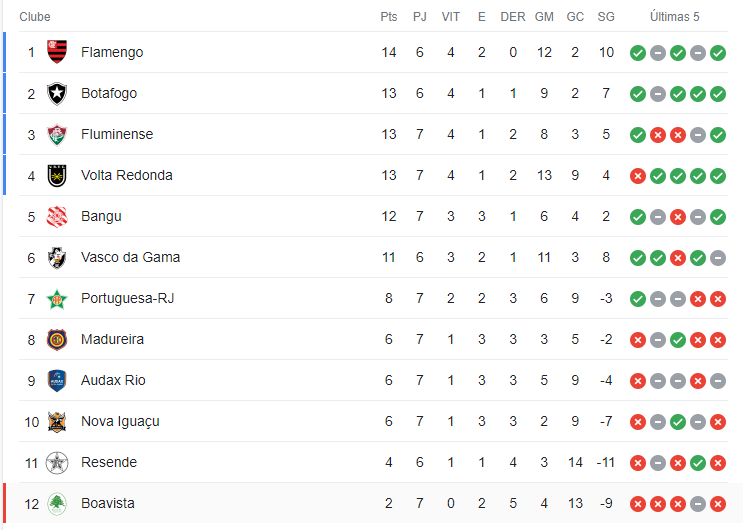The width and height of the screenshot is (743, 530).
Task: Open the Resende team link
Action: pos(109,462)
